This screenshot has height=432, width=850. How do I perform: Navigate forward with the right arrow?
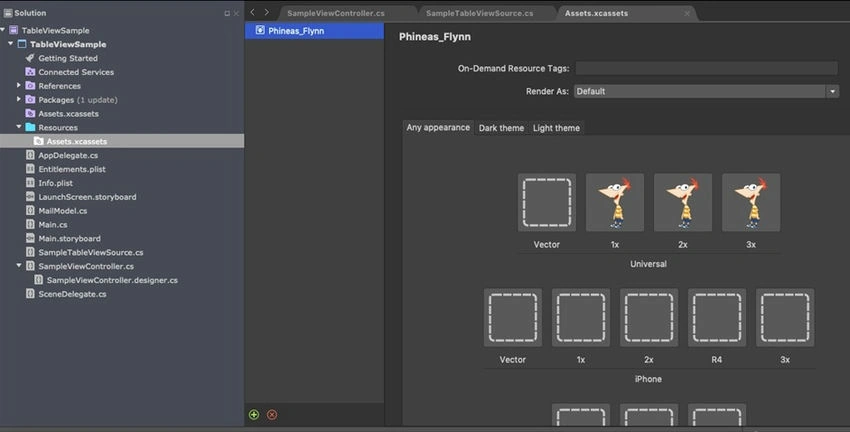tap(267, 12)
